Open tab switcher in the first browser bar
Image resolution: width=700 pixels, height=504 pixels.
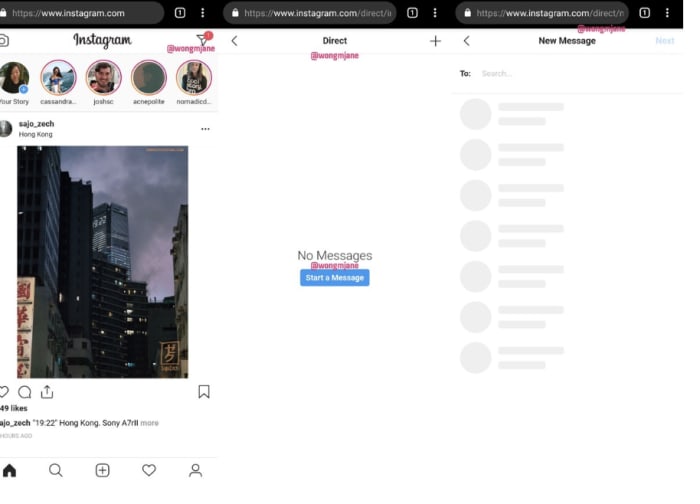tap(179, 13)
